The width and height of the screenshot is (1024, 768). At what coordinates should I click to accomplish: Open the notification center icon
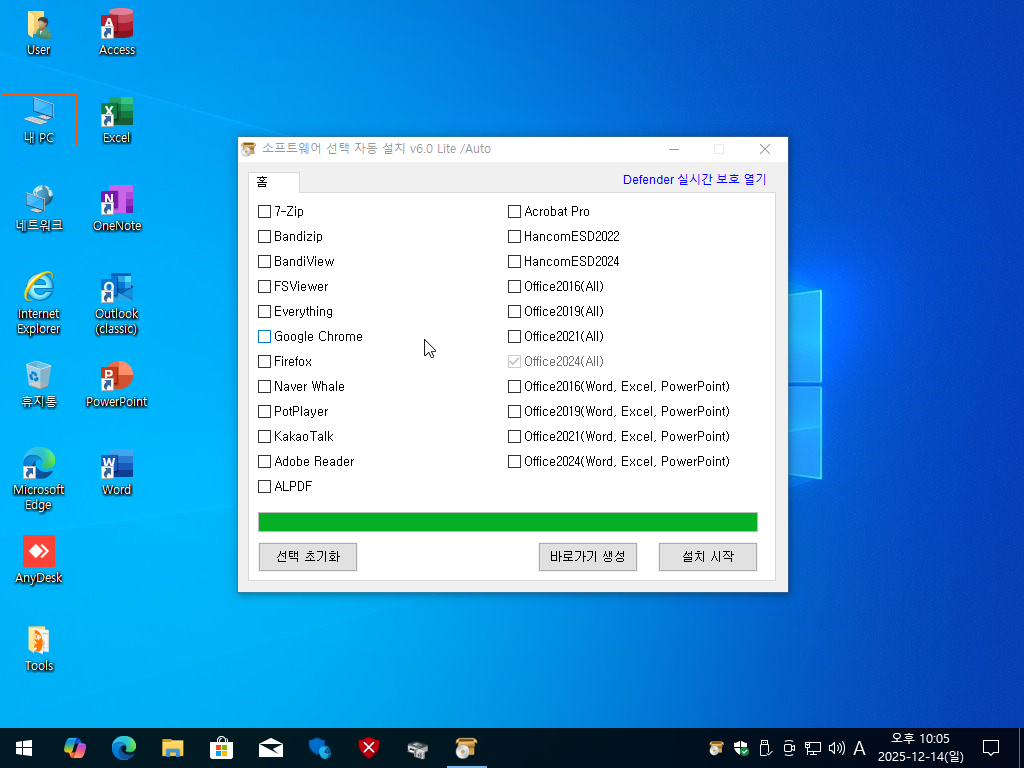(991, 748)
